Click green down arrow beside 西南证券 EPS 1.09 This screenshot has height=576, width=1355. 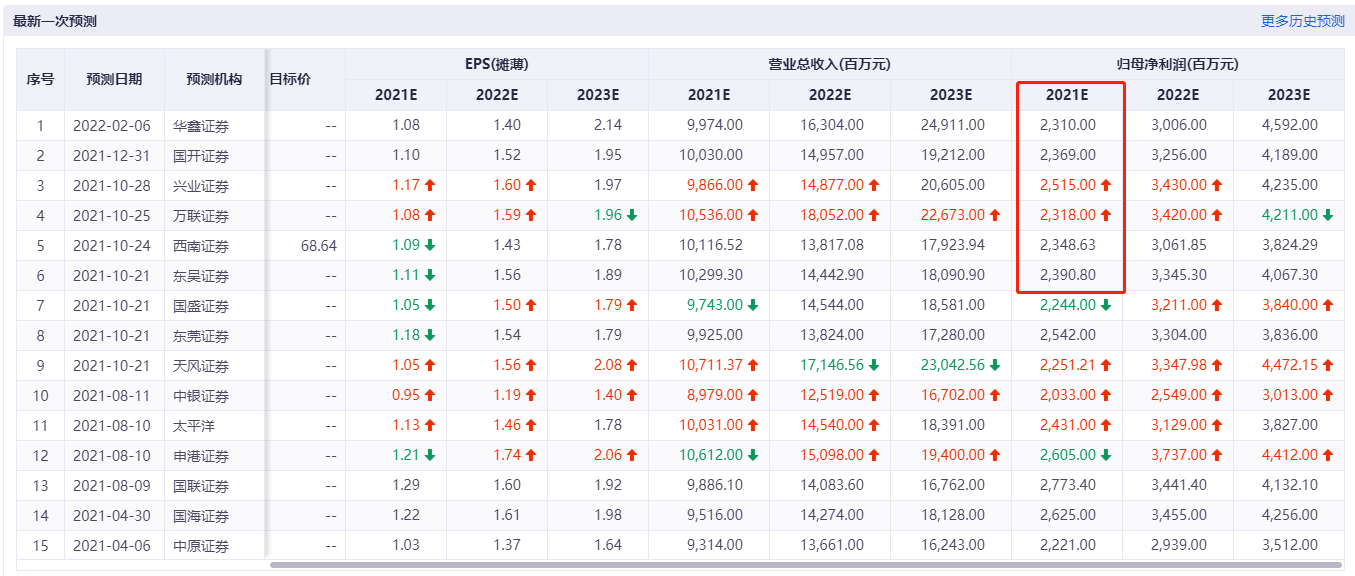(430, 245)
